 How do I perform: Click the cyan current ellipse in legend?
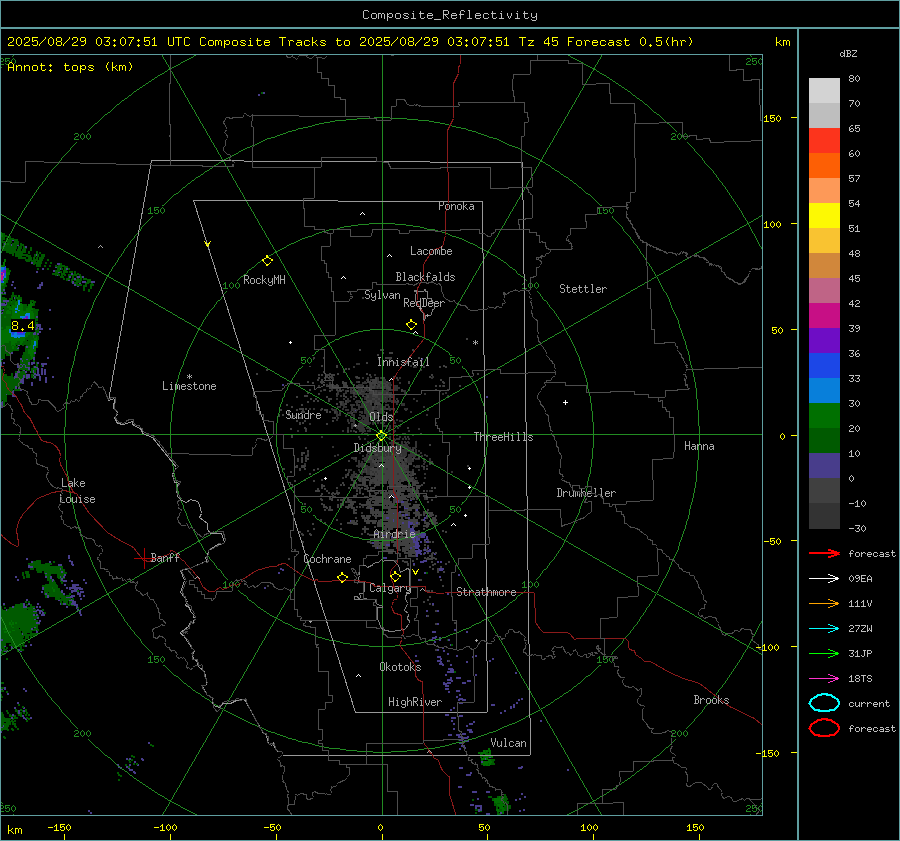click(x=824, y=703)
